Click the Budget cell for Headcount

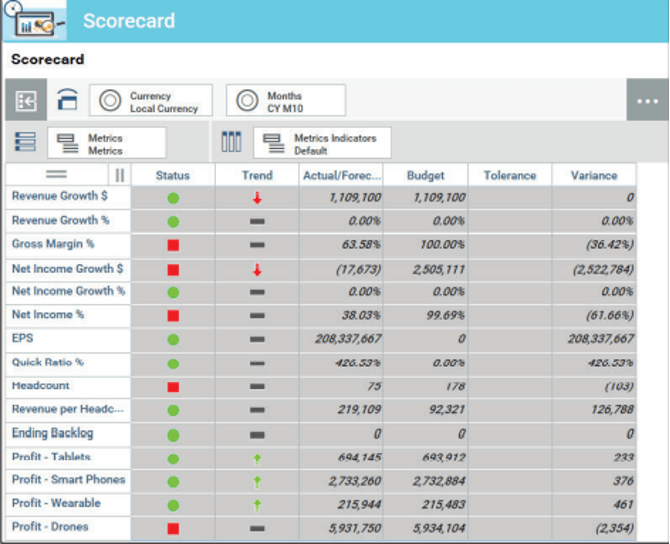(x=426, y=387)
